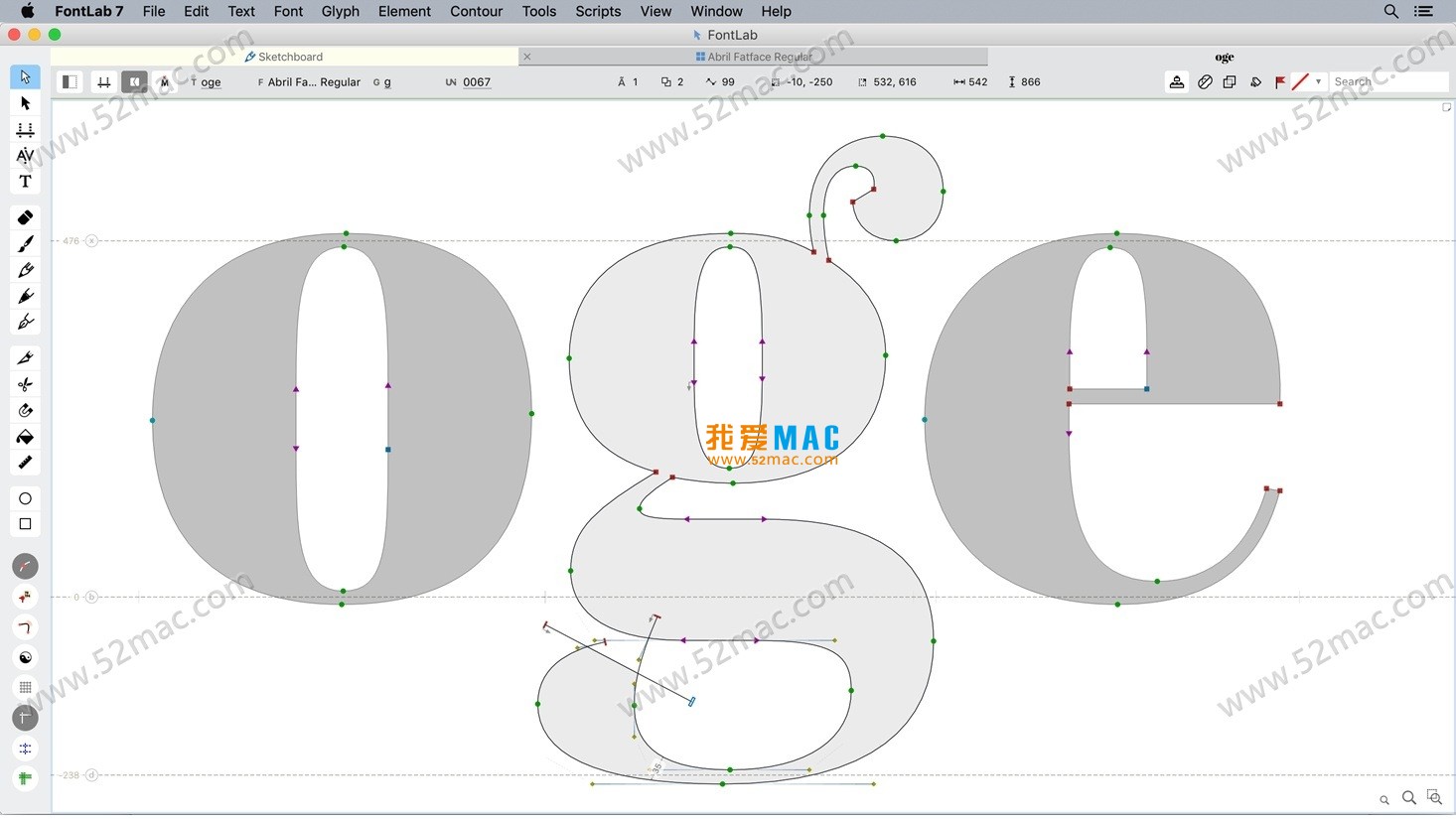Viewport: 1456px width, 819px height.
Task: Click the red flag icon
Action: click(1280, 82)
